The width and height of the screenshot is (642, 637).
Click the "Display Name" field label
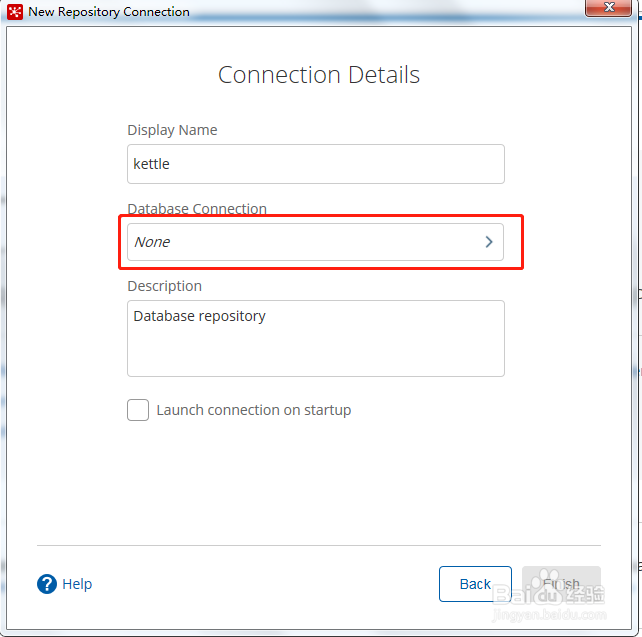(172, 130)
